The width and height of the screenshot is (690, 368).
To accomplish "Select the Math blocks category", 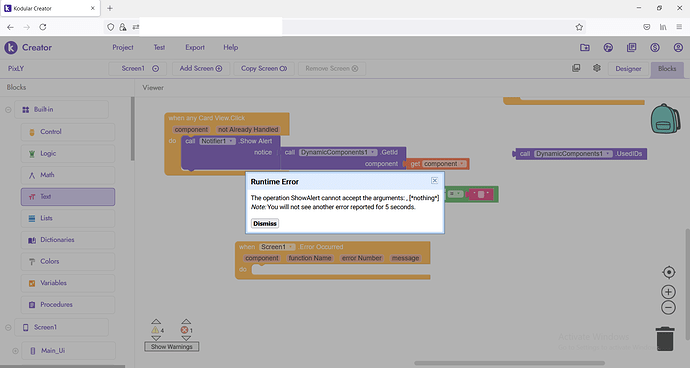I will [68, 175].
